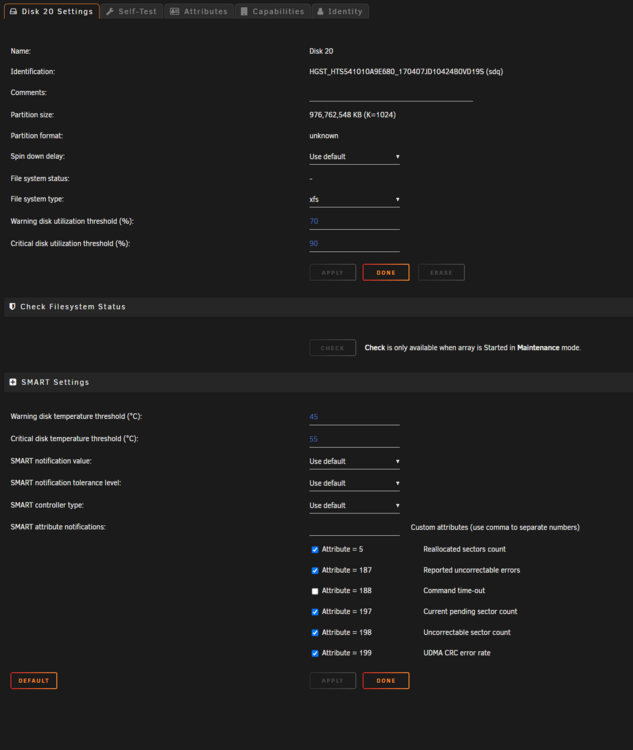This screenshot has height=750, width=633.
Task: Click the 'Reallocated sectors count' description
Action: pyautogui.click(x=465, y=549)
